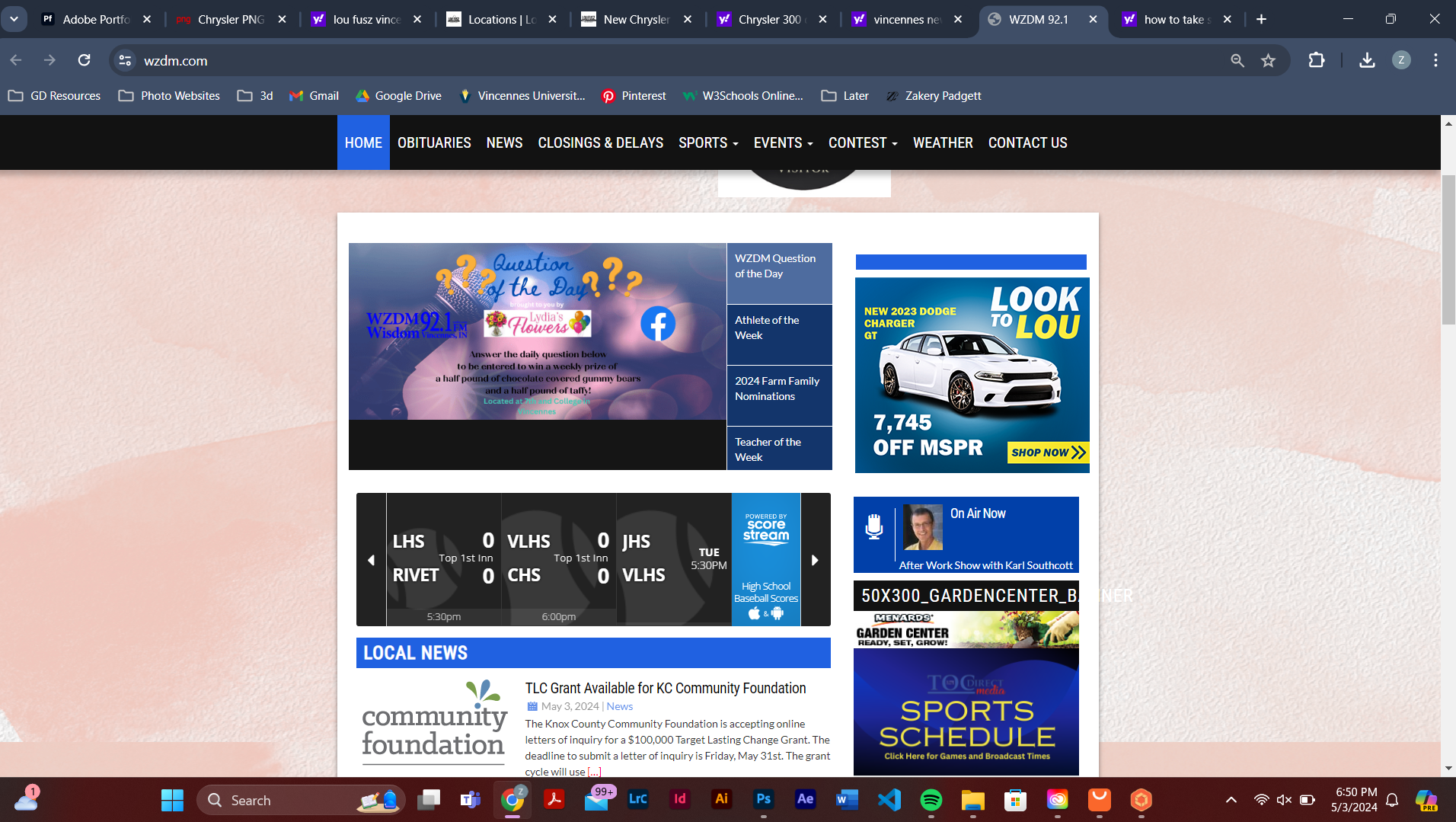Open the Pinterest bookmark
Image resolution: width=1456 pixels, height=822 pixels.
coord(634,96)
